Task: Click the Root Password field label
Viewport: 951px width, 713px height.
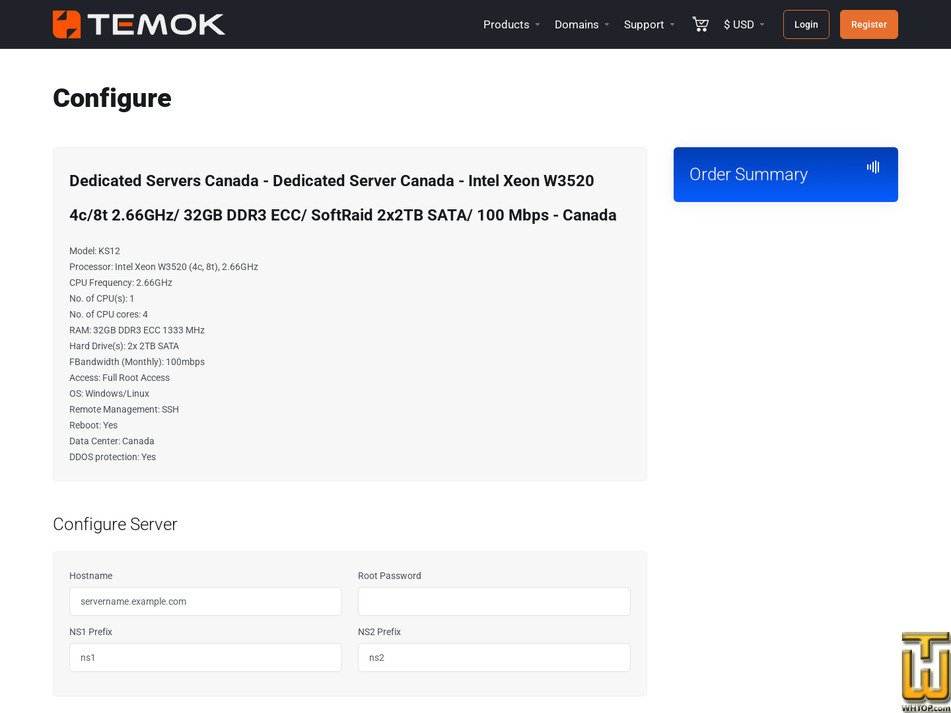Action: pos(389,575)
